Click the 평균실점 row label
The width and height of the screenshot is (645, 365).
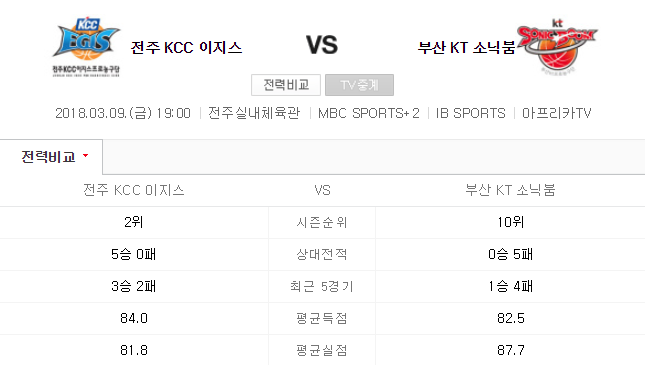click(x=322, y=351)
